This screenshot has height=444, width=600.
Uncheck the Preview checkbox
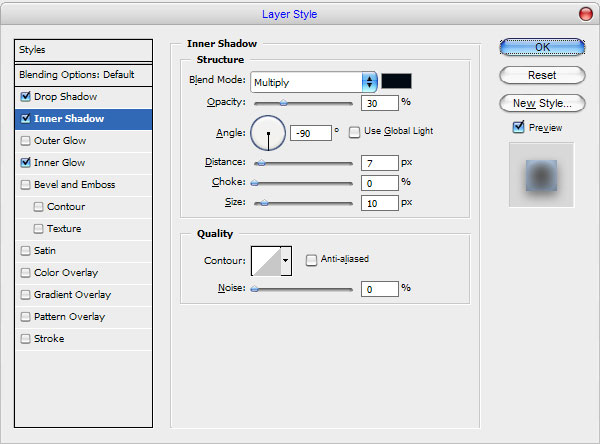(x=518, y=127)
